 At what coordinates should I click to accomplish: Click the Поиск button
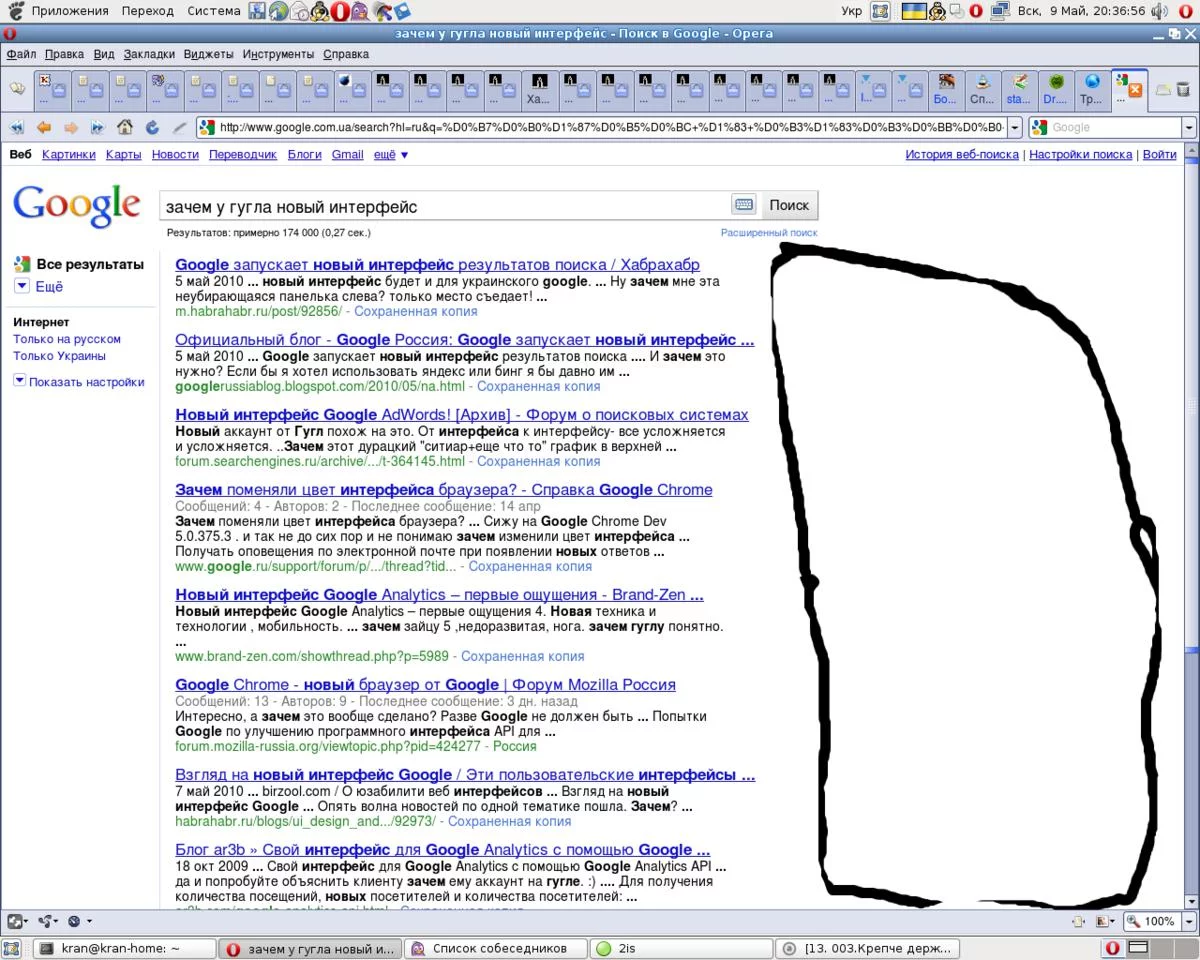pyautogui.click(x=789, y=205)
